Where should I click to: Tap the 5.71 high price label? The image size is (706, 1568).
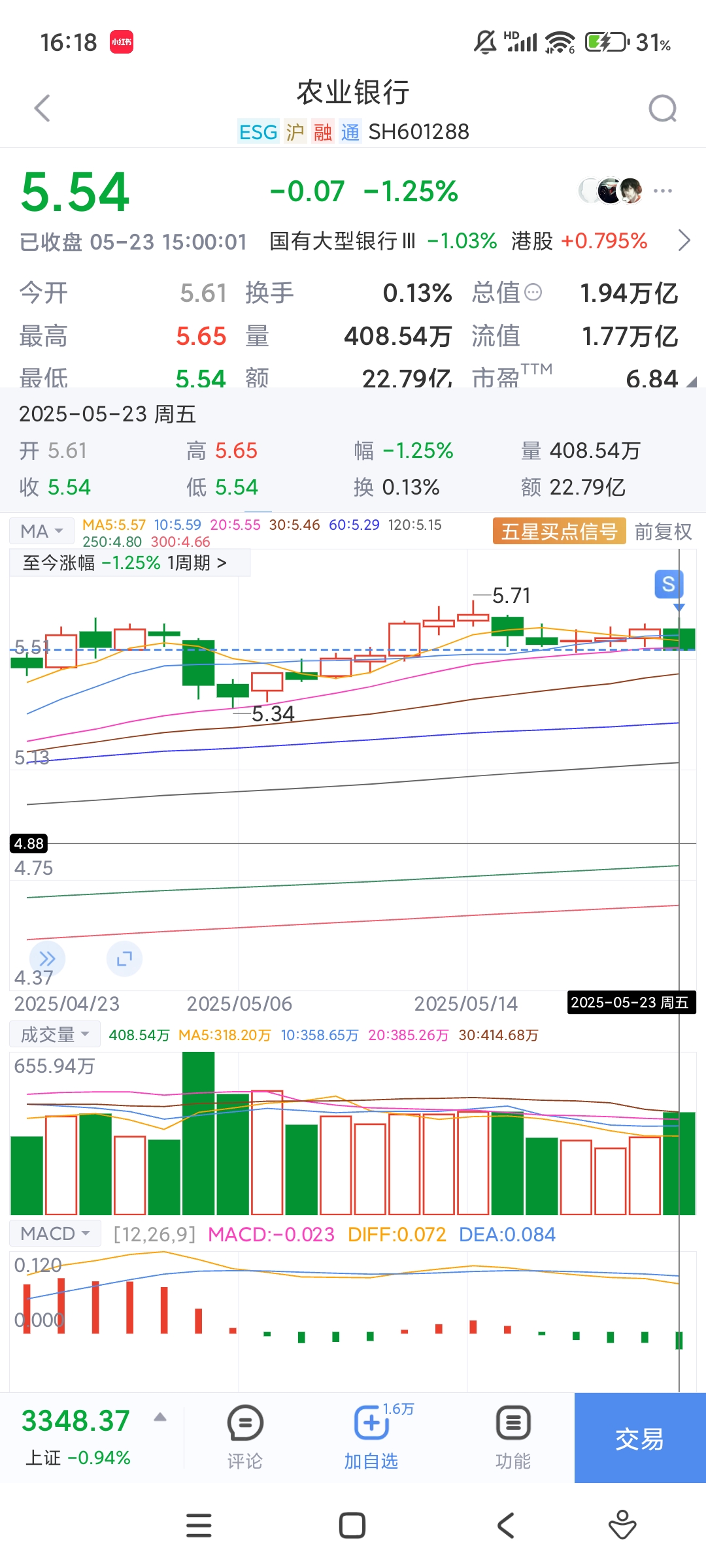coord(511,596)
